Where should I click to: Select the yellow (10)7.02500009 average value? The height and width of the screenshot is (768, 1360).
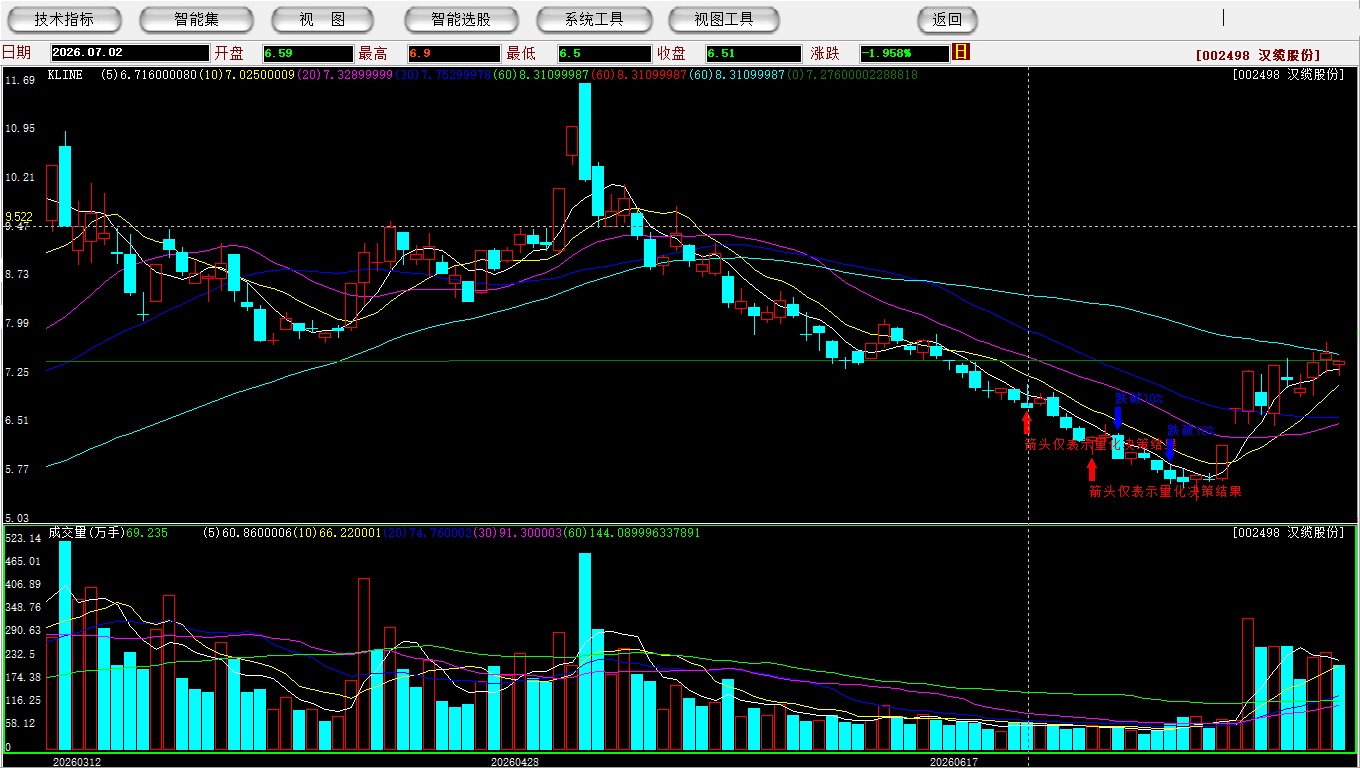pos(246,75)
